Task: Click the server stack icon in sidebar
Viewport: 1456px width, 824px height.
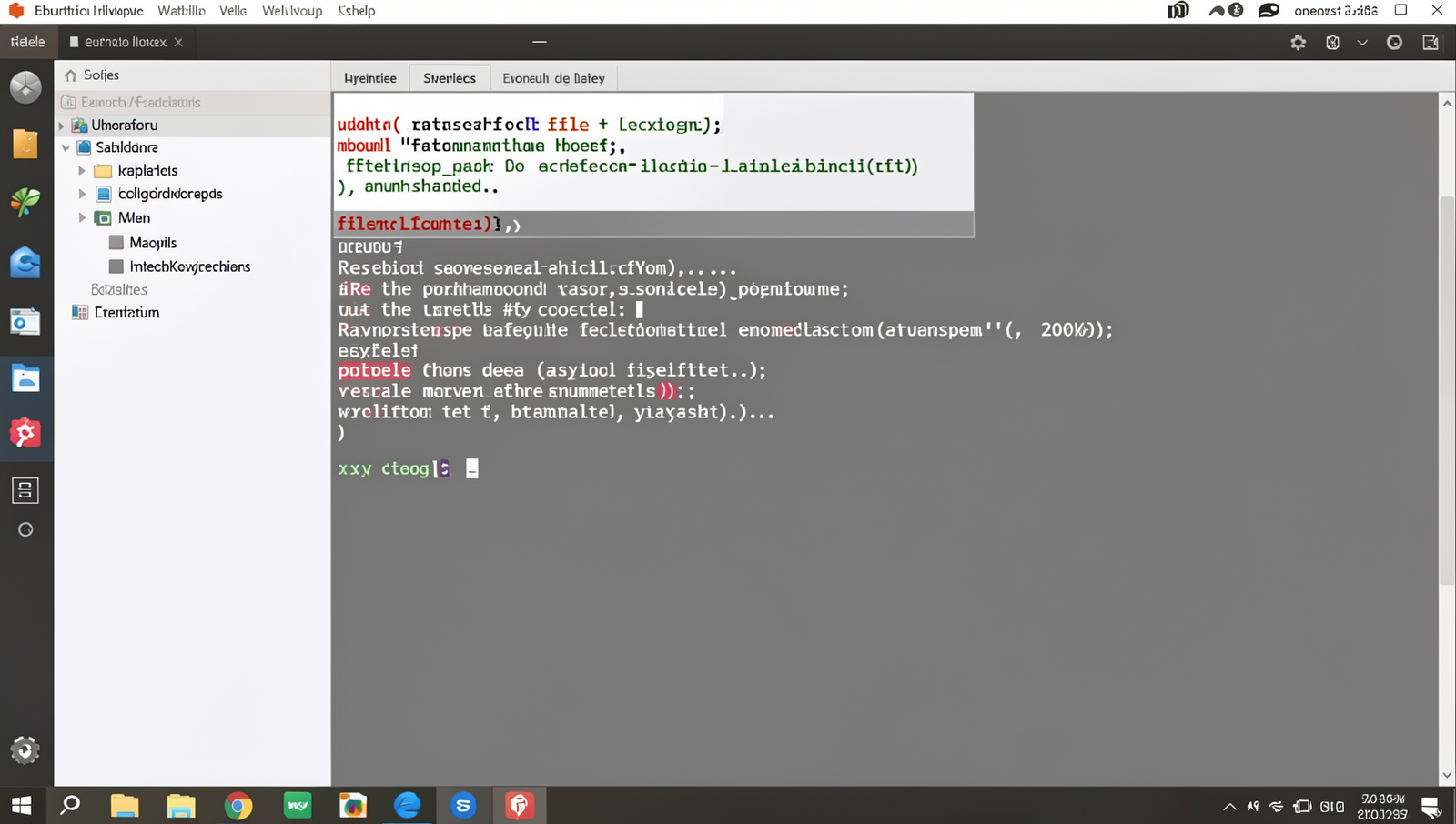Action: tap(25, 490)
